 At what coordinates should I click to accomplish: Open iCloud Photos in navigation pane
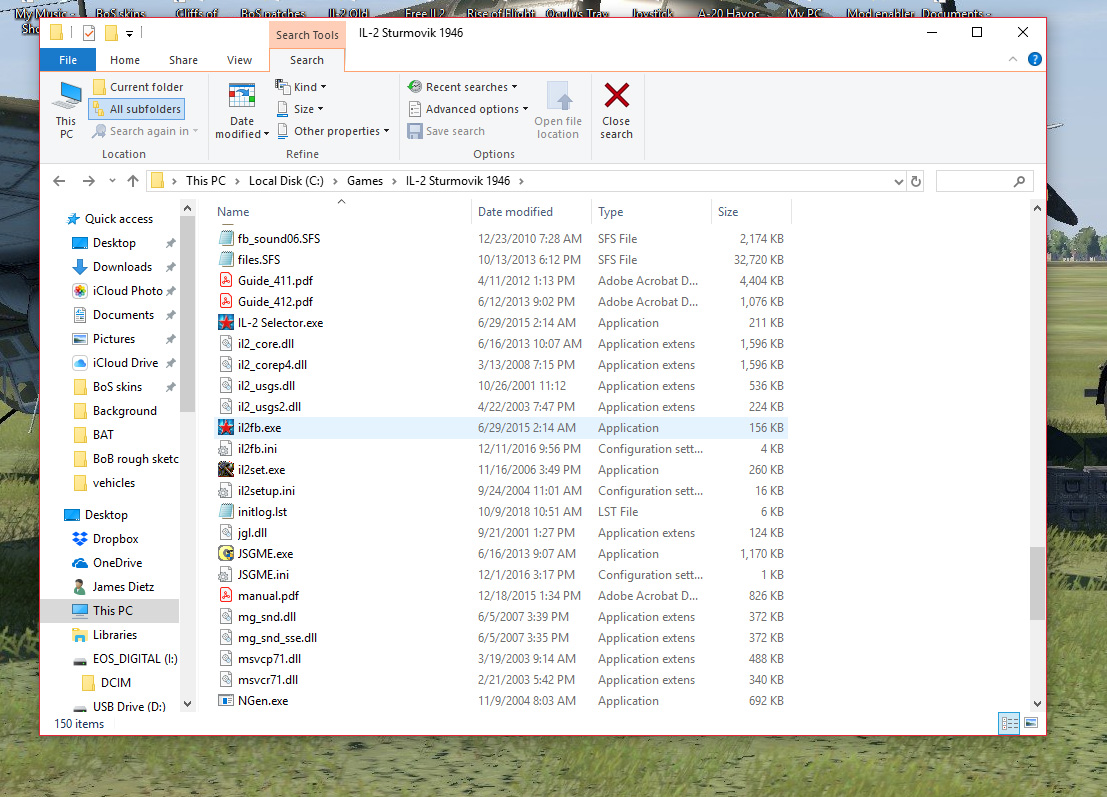pos(127,291)
